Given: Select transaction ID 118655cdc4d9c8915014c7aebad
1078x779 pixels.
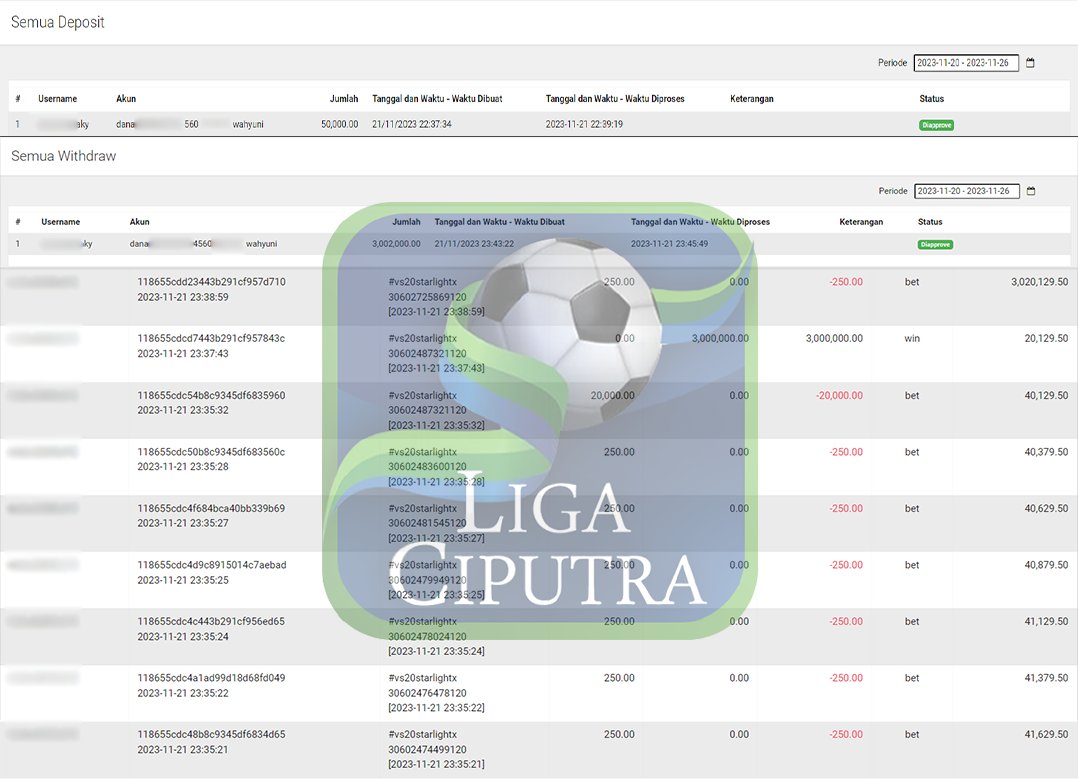Looking at the screenshot, I should pos(212,564).
